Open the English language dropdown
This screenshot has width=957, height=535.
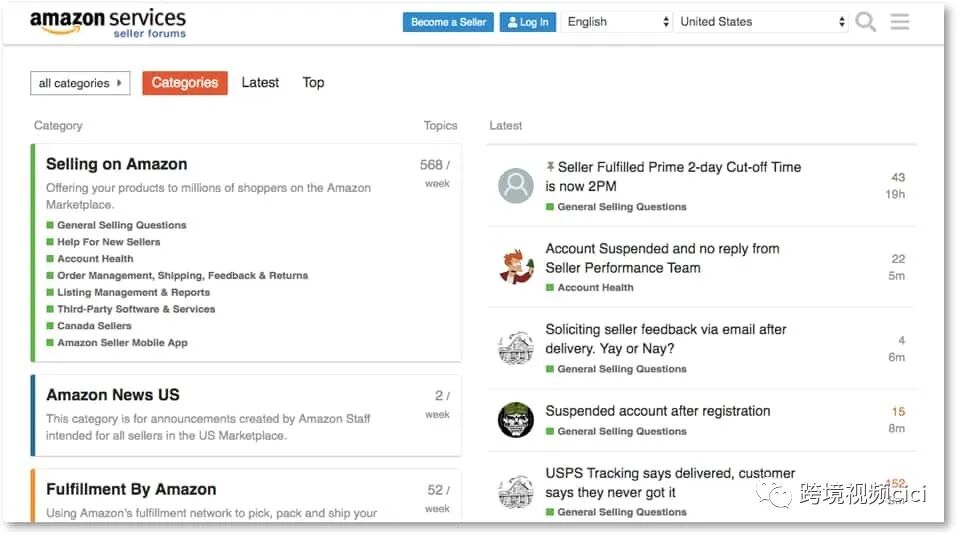(x=617, y=22)
